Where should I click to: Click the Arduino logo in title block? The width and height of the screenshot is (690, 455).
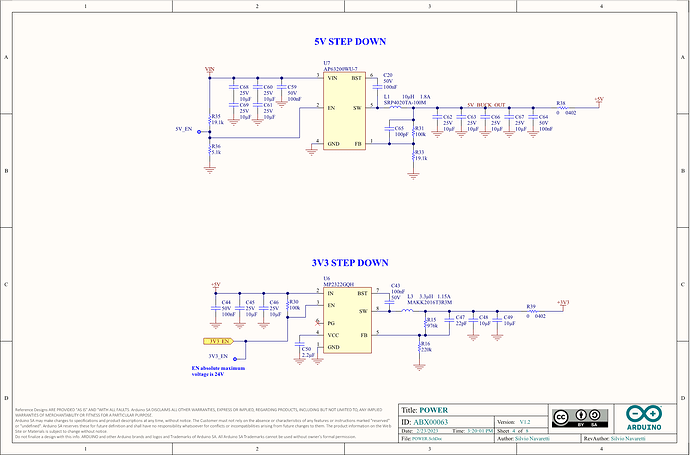(644, 418)
